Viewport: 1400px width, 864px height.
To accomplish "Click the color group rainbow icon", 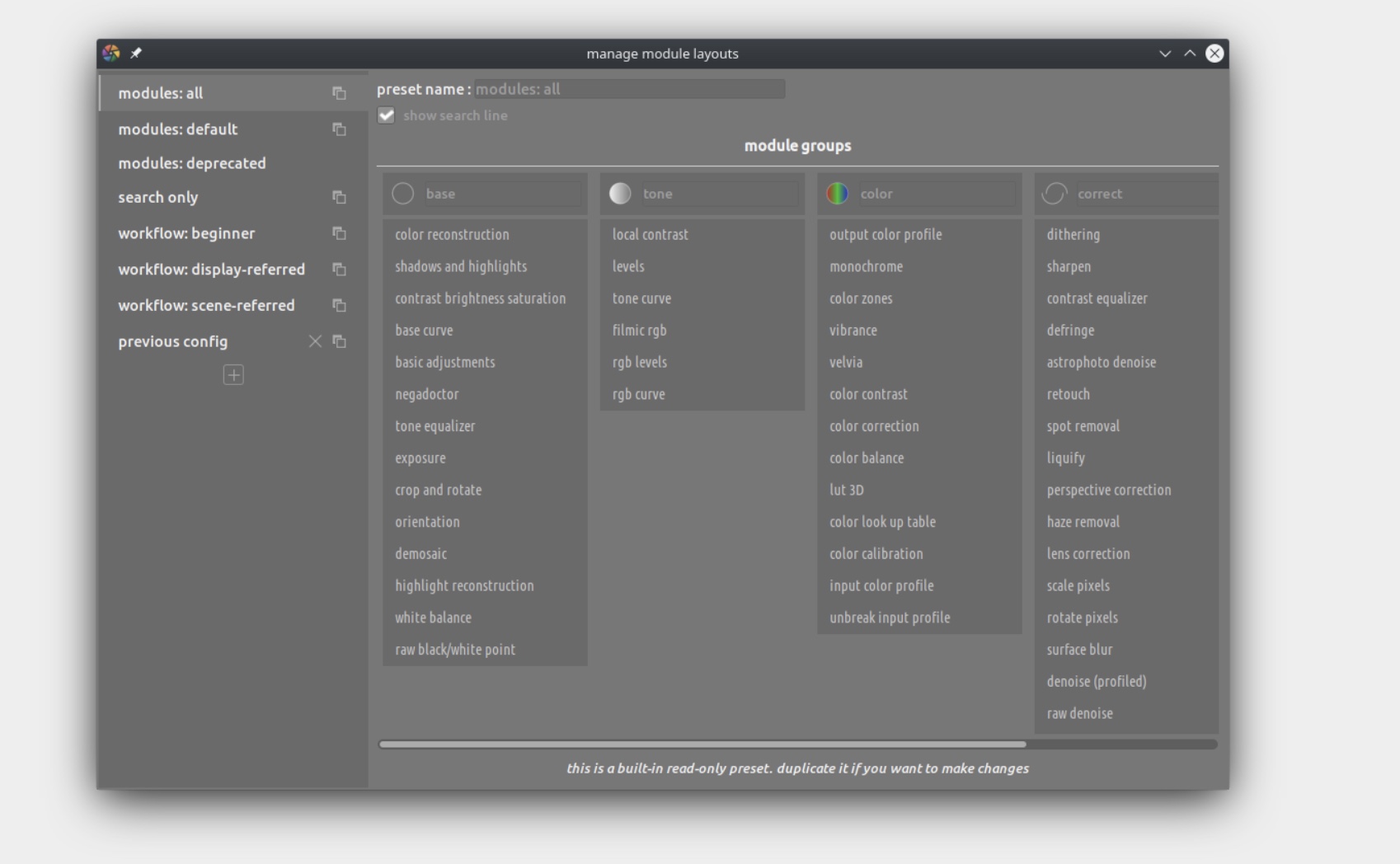I will tap(837, 194).
